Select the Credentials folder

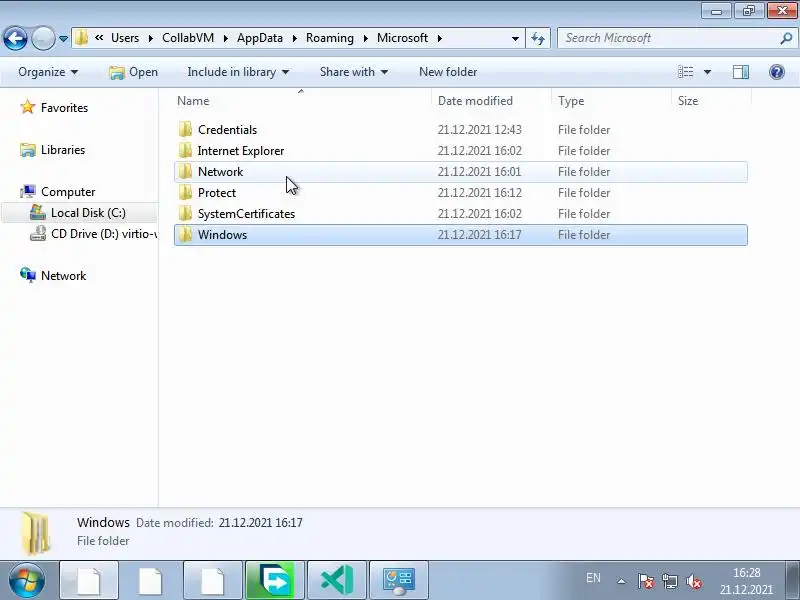461,130
